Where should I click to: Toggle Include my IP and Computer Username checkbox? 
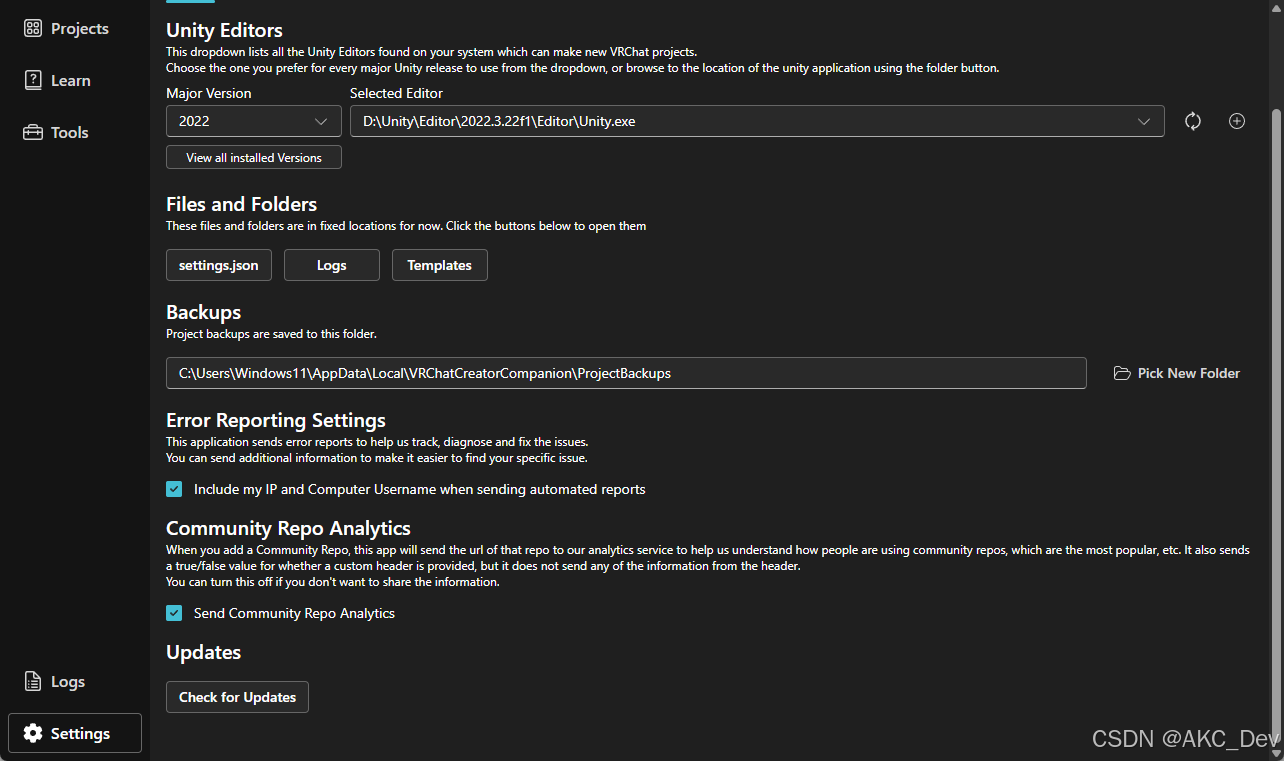174,489
